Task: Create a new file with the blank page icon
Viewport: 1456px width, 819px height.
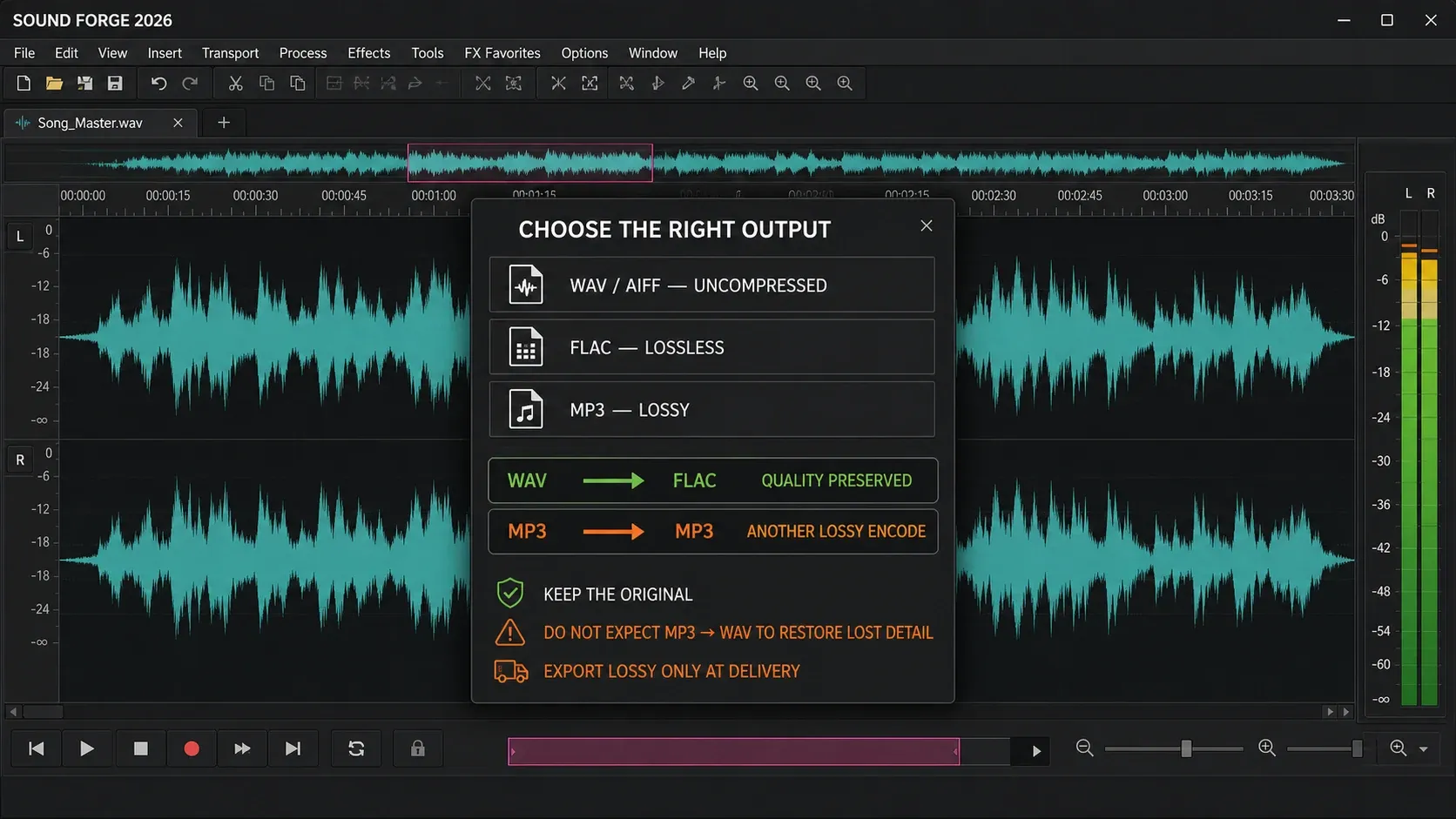Action: (x=24, y=84)
